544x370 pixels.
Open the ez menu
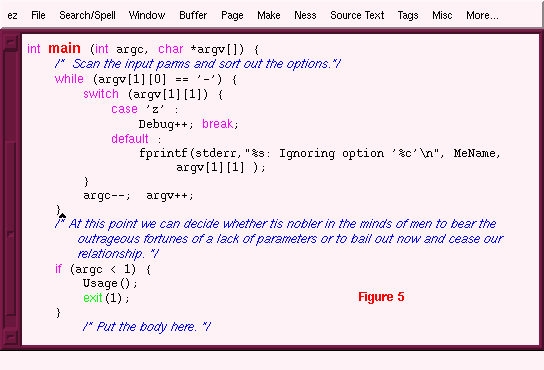coord(12,16)
